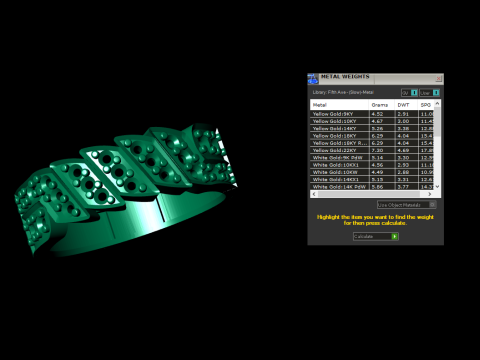The height and width of the screenshot is (360, 480).
Task: Sort by the Metal column header
Action: coord(339,105)
